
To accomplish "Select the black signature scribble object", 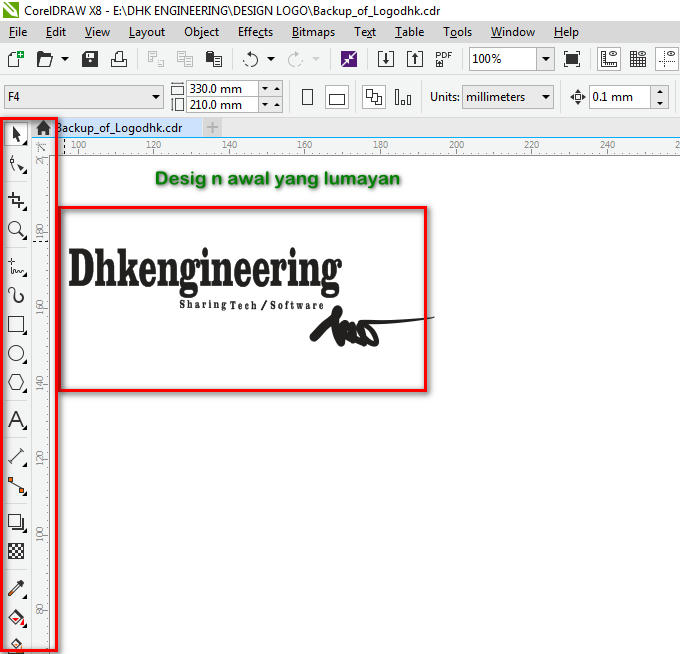I will point(372,326).
